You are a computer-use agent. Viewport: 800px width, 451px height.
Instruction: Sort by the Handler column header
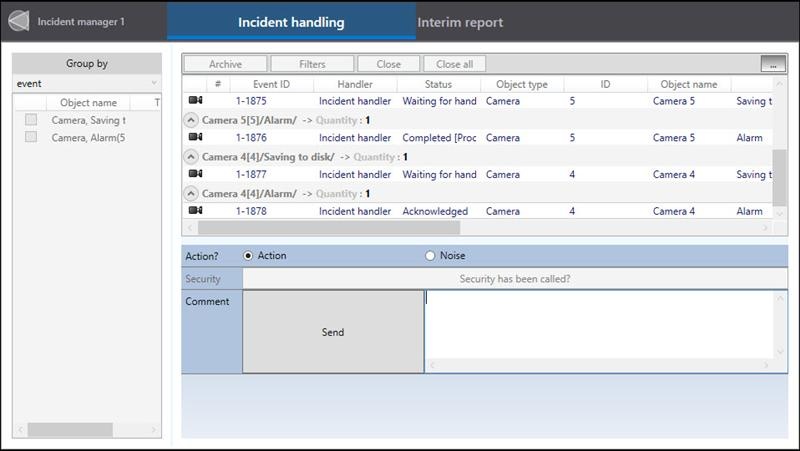point(355,84)
